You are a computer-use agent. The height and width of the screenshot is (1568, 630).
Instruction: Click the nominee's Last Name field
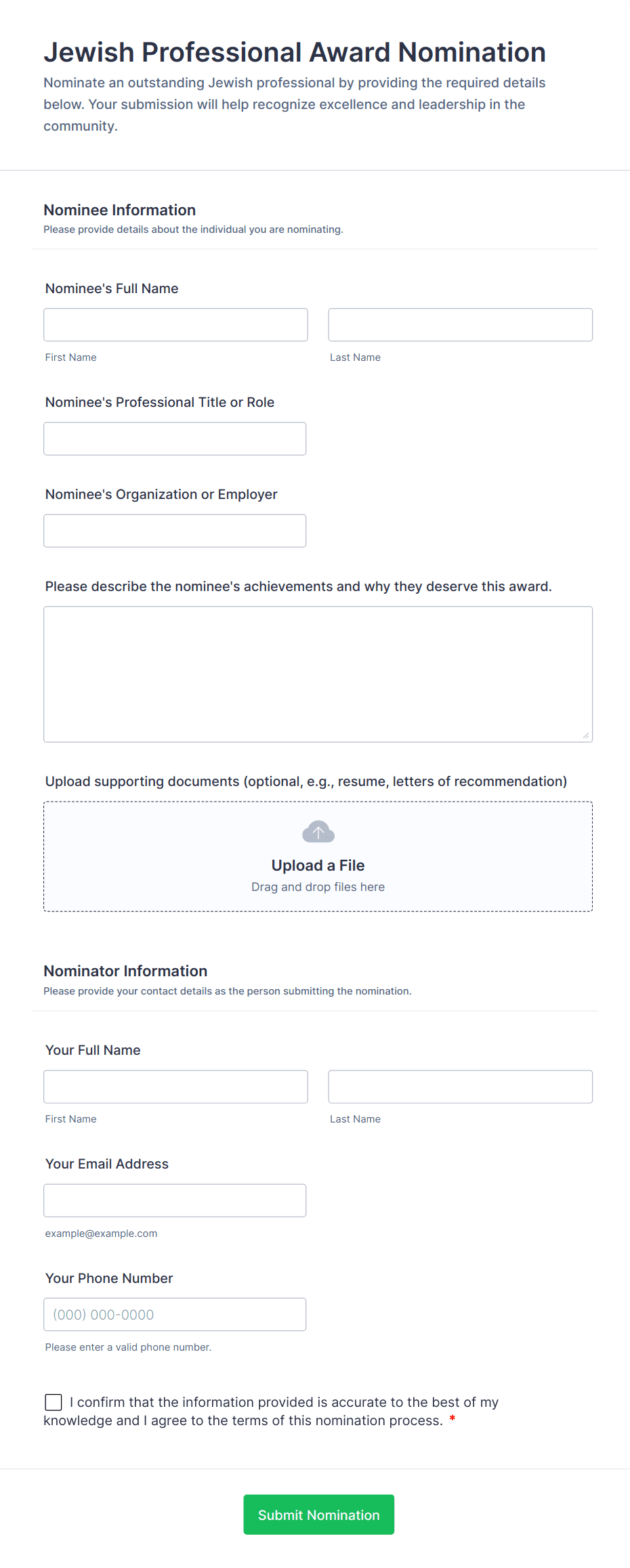pyautogui.click(x=460, y=324)
